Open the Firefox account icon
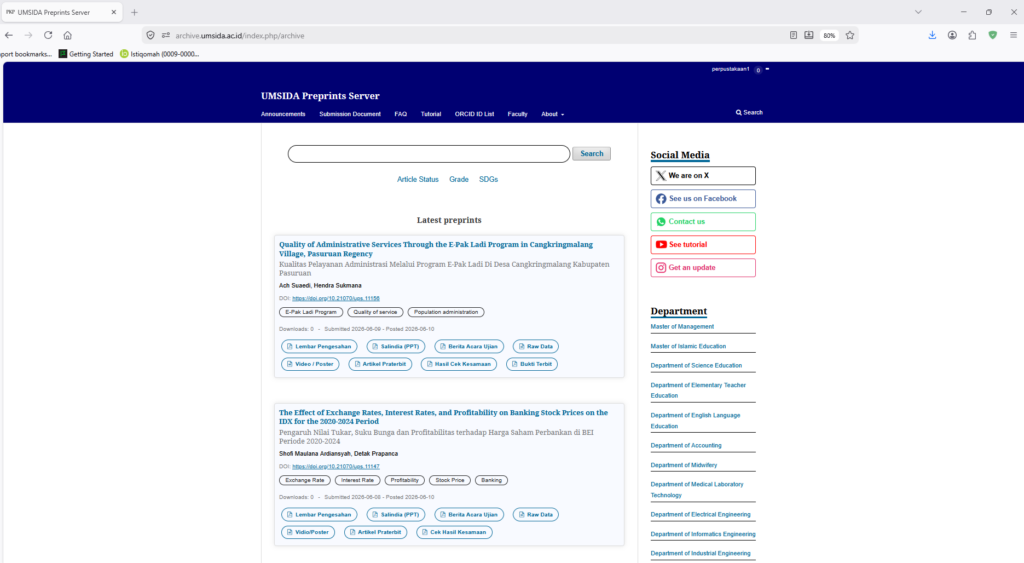Image resolution: width=1024 pixels, height=563 pixels. [x=952, y=35]
